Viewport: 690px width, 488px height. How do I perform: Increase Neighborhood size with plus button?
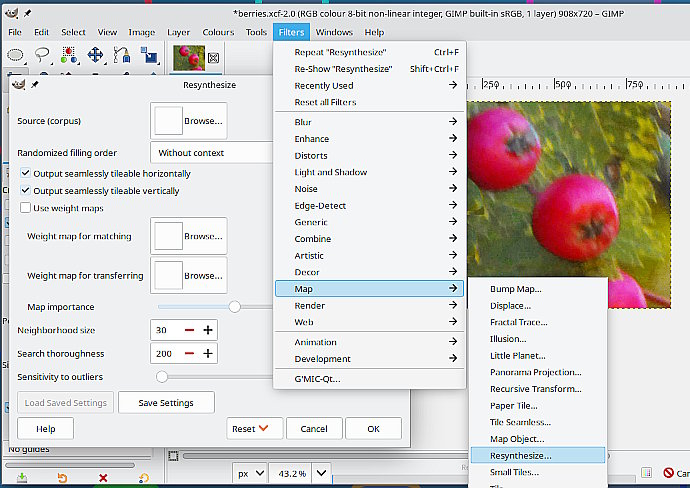[x=208, y=330]
